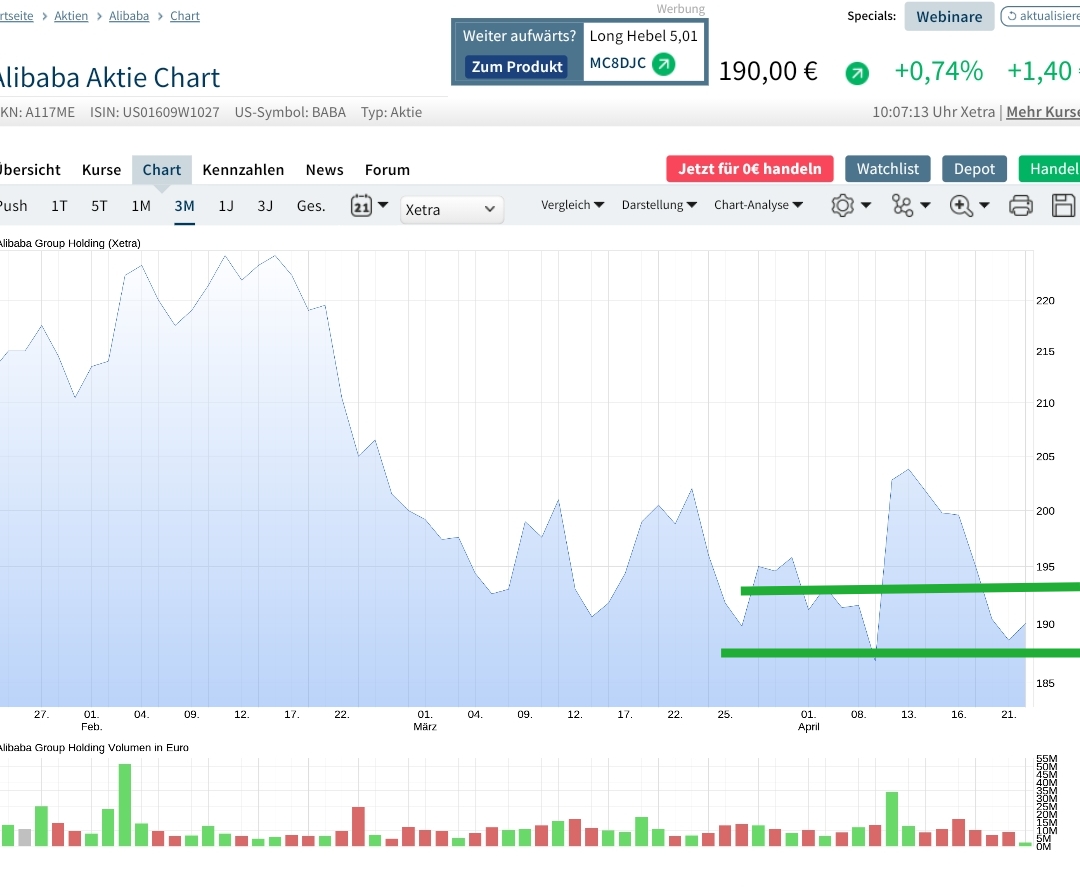This screenshot has width=1080, height=895.
Task: Click the Zum Produkt button
Action: (517, 67)
